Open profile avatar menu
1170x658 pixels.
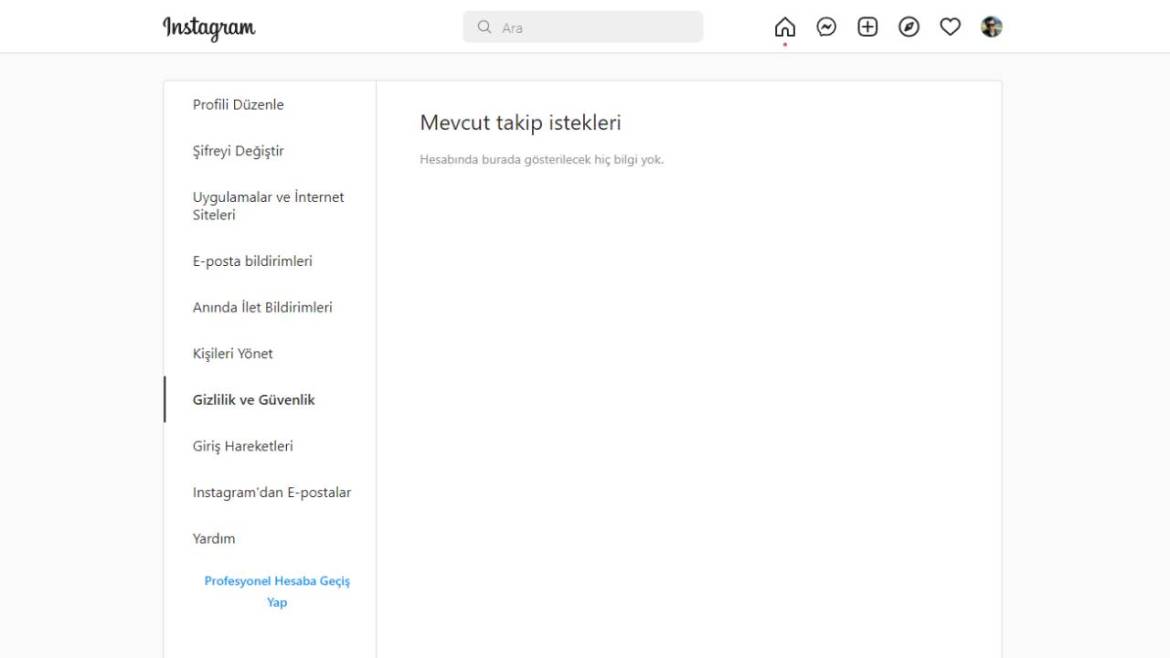pos(991,27)
